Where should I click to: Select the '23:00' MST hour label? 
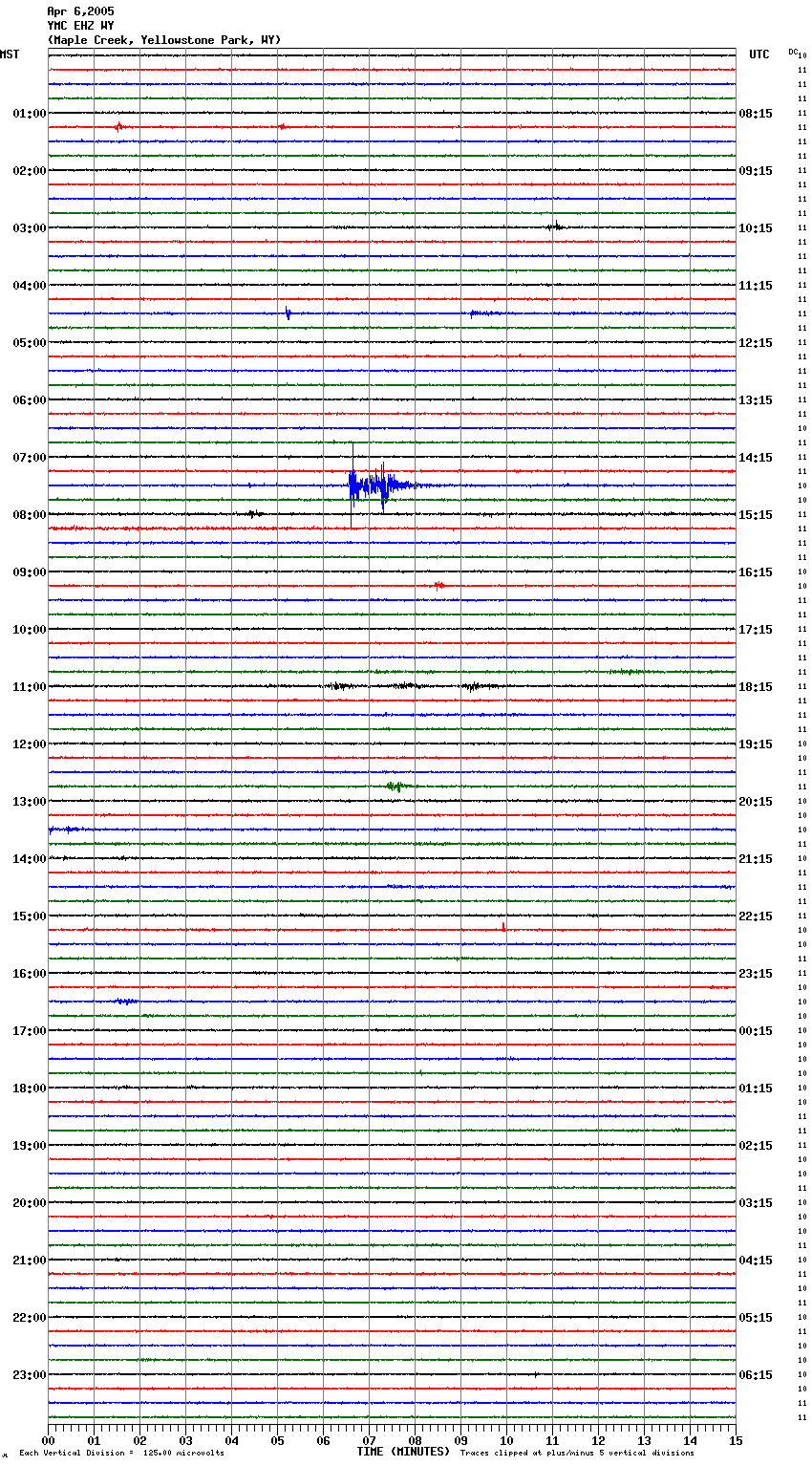30,1375
